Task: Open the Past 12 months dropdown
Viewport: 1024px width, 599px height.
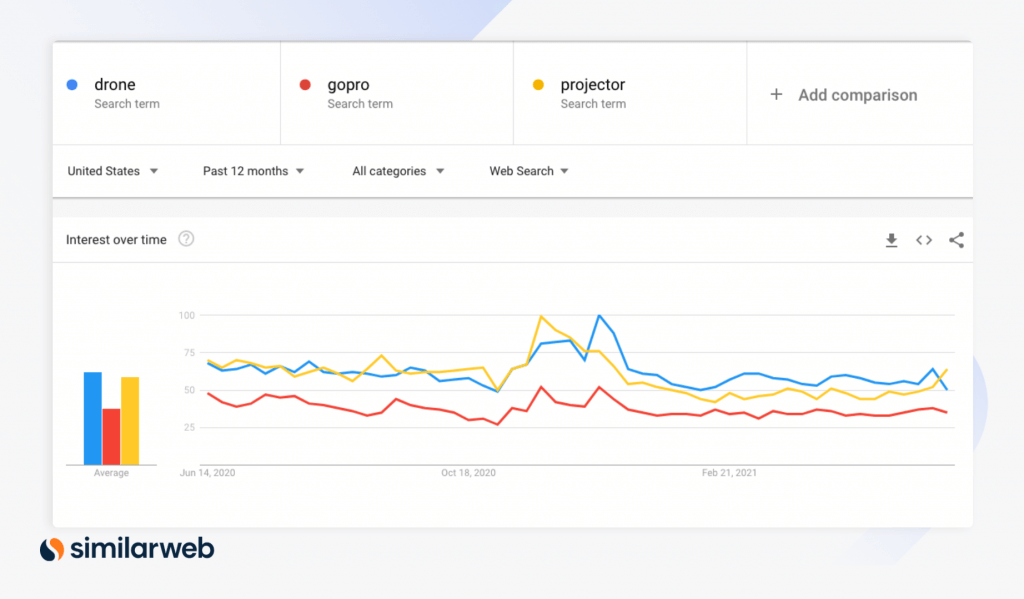Action: [253, 171]
